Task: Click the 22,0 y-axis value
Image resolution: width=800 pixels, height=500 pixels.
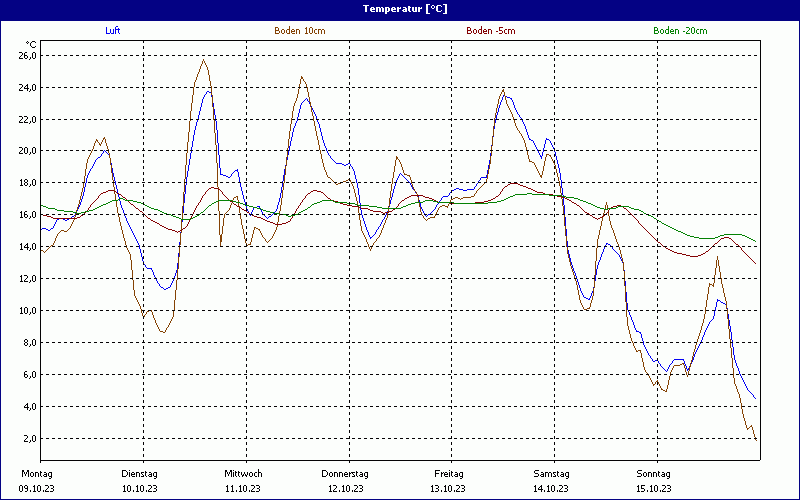Action: [28, 119]
